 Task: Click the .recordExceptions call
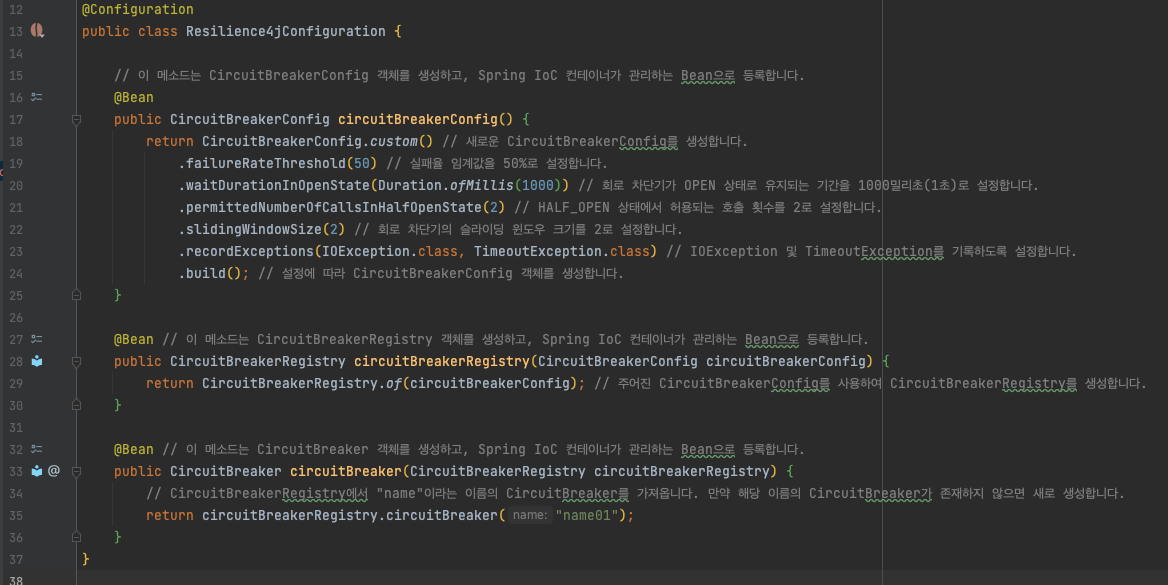coord(247,251)
